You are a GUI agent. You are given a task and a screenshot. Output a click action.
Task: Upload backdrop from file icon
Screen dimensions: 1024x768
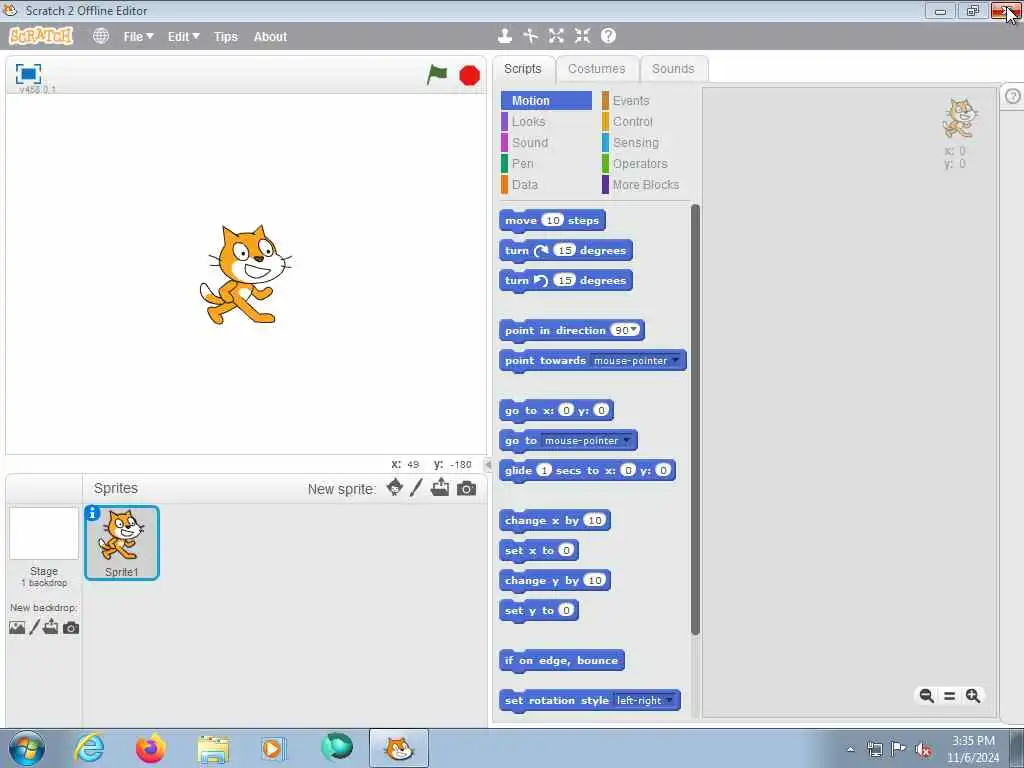click(50, 627)
